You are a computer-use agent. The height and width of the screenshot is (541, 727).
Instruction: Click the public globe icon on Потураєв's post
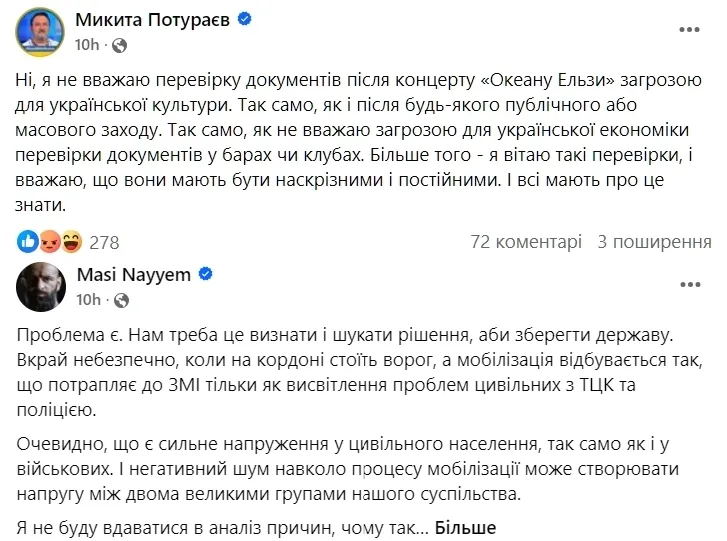120,45
